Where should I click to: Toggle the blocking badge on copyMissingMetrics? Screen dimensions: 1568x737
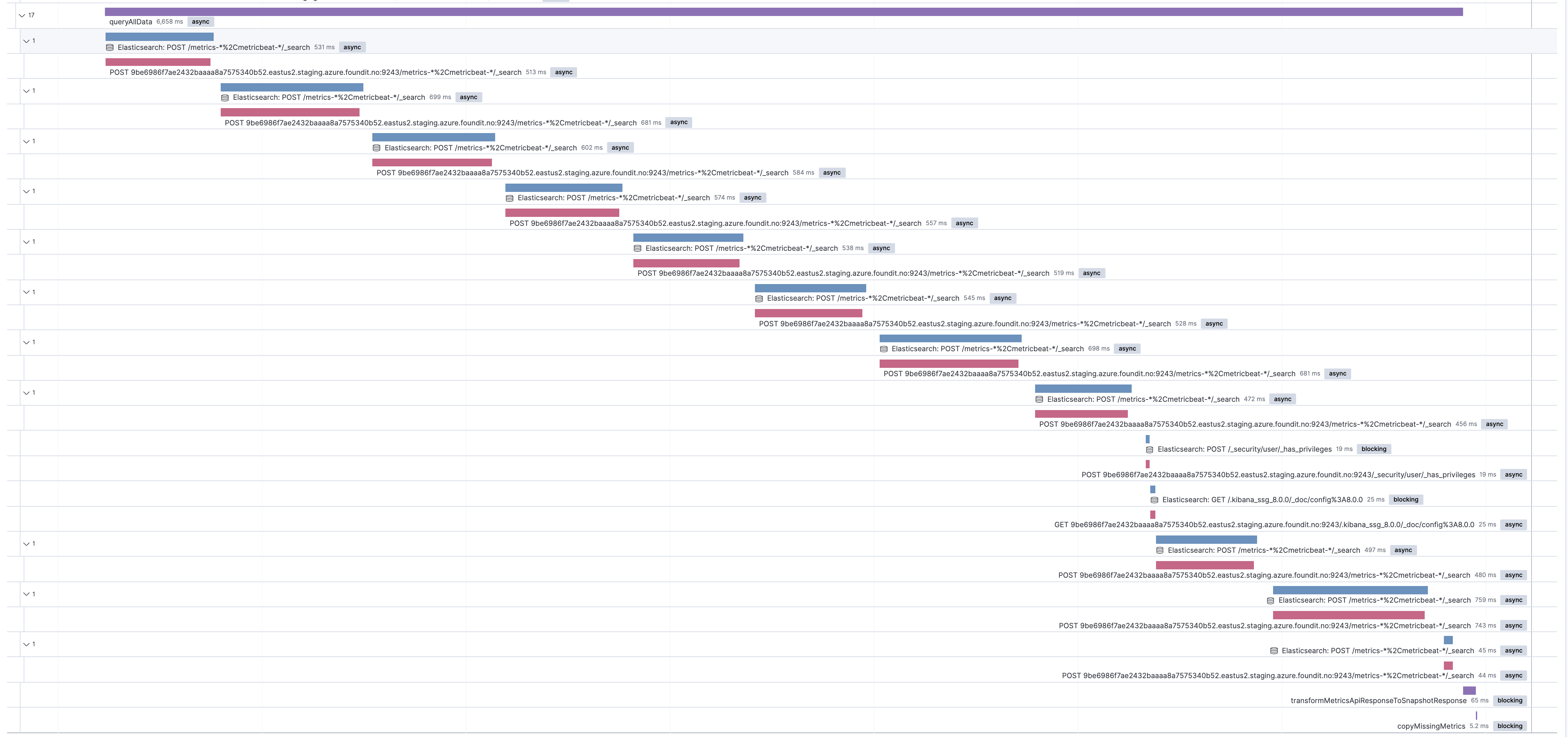[1509, 725]
